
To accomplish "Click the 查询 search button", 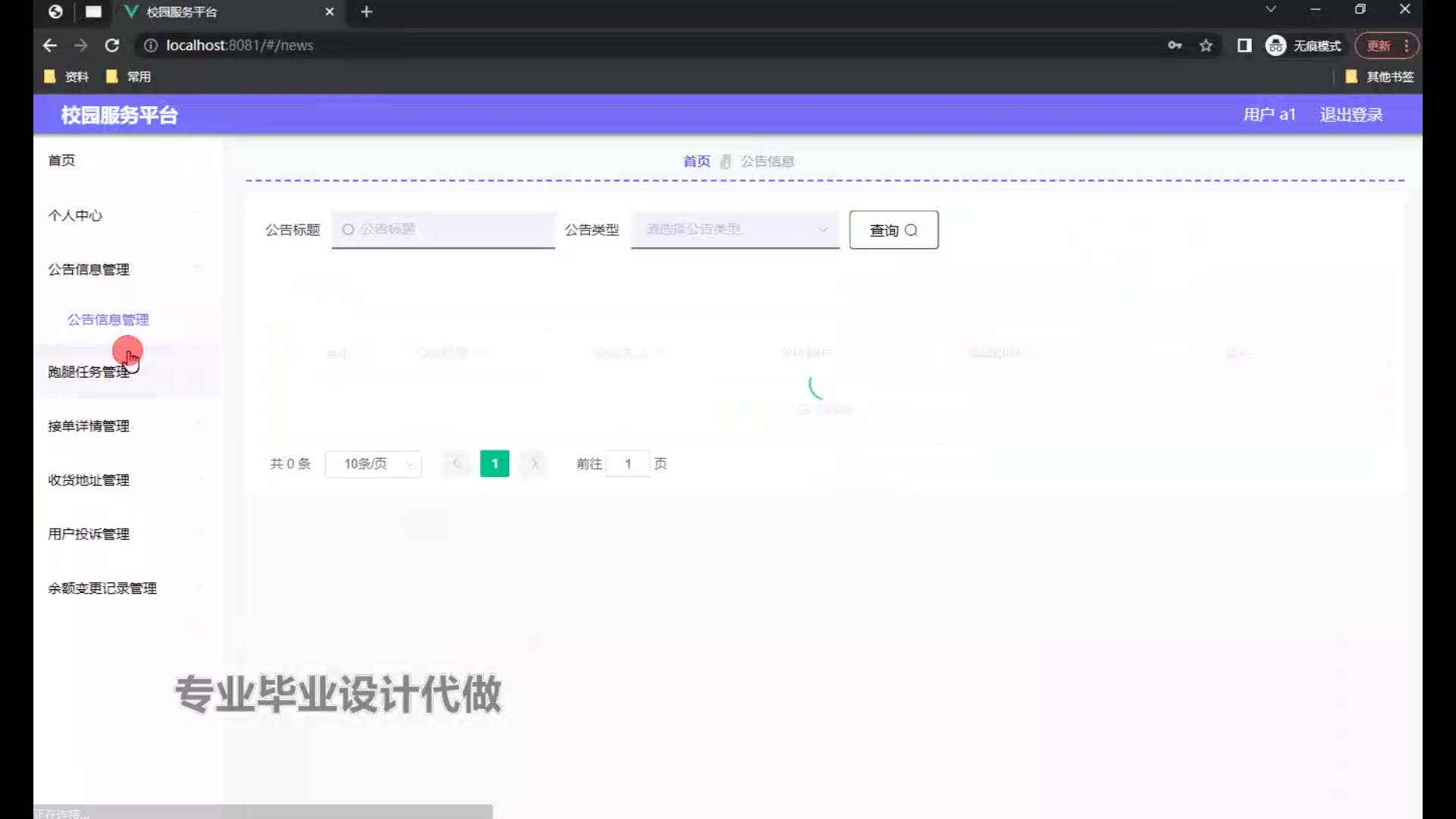I will (893, 230).
